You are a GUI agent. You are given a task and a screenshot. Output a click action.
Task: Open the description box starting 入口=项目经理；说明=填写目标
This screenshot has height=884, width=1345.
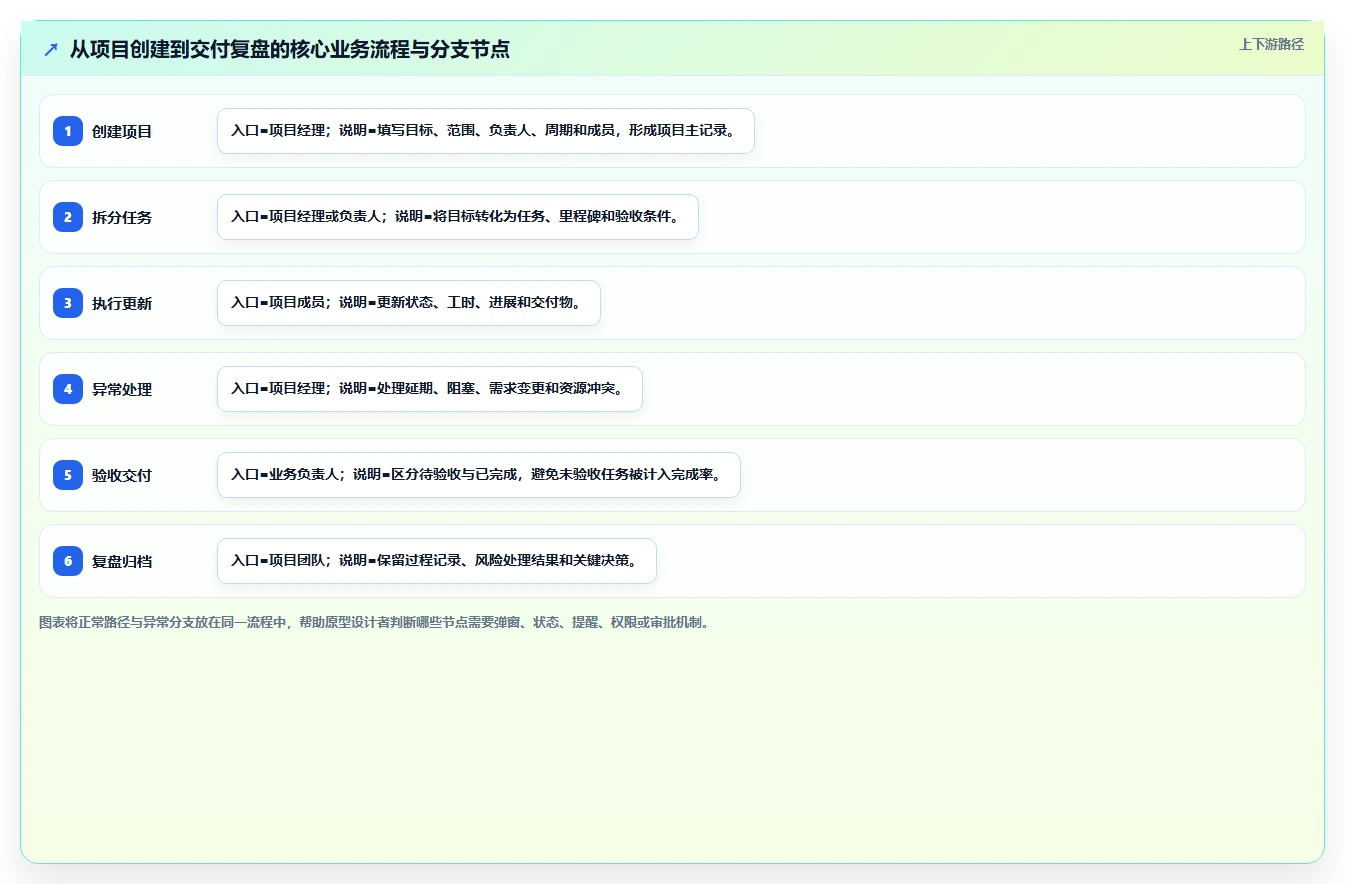click(x=486, y=131)
